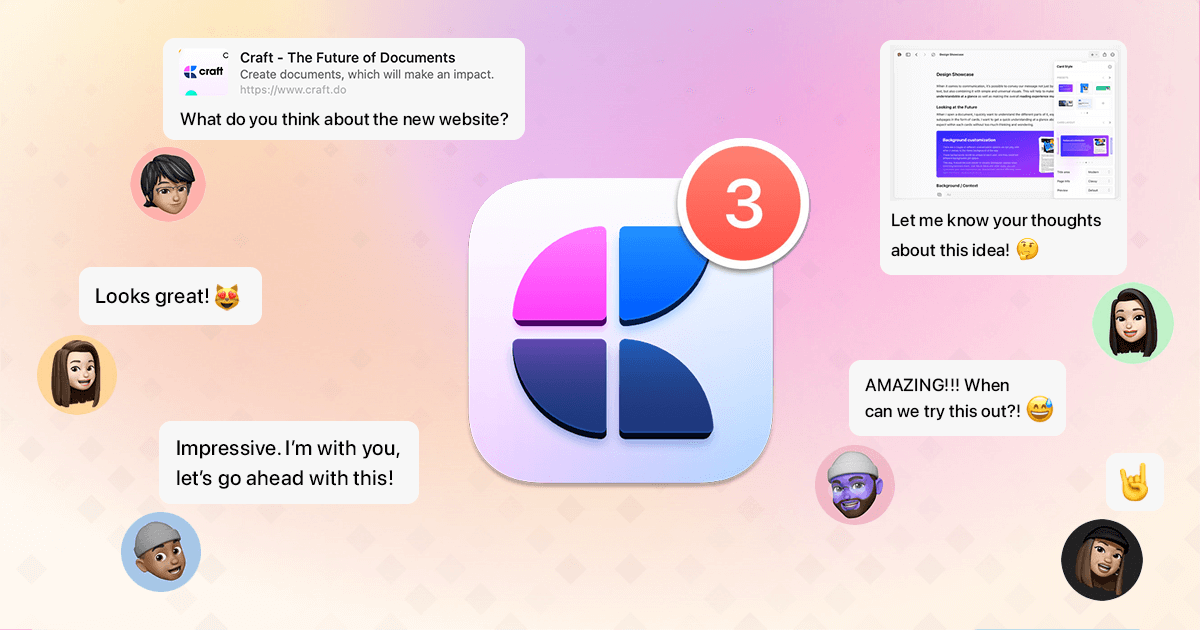Viewport: 1200px width, 630px height.
Task: Open the 'Craft - The Future of Documents' link title
Action: click(x=347, y=58)
